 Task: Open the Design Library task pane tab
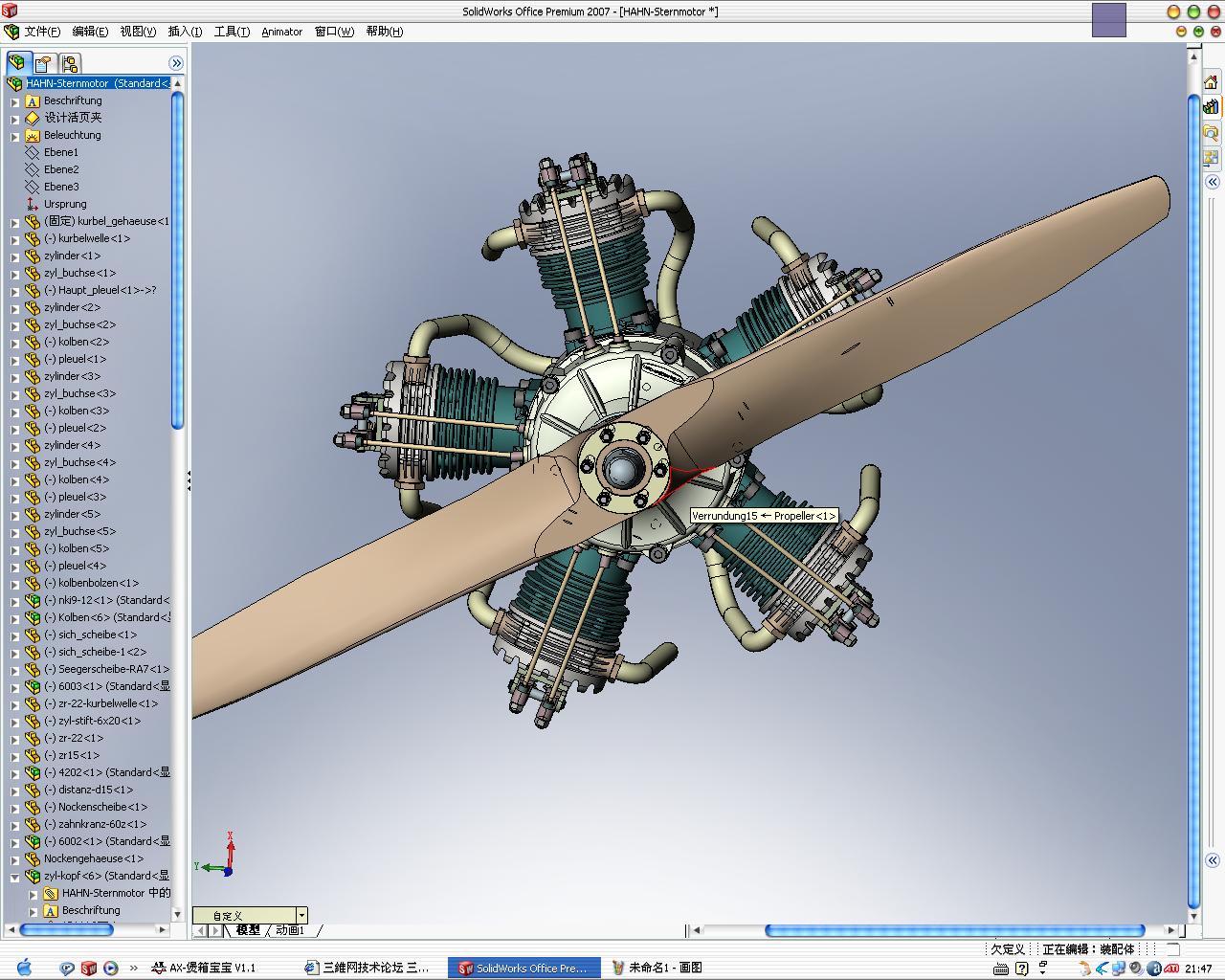pyautogui.click(x=1211, y=107)
